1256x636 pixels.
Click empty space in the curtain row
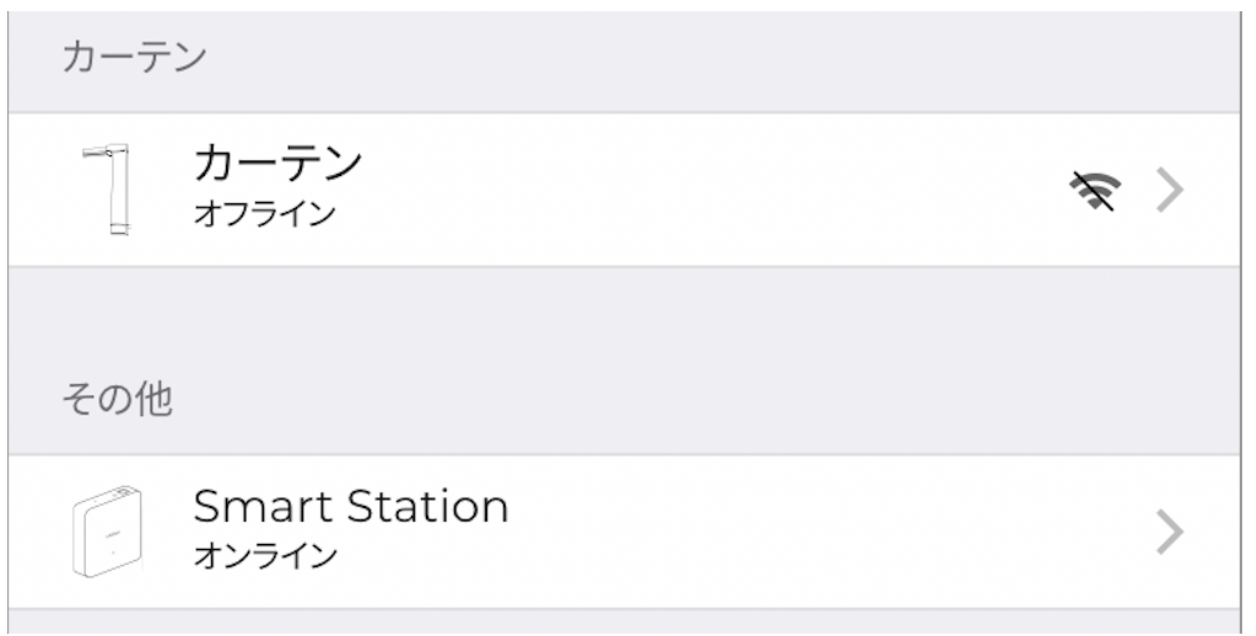click(x=700, y=190)
